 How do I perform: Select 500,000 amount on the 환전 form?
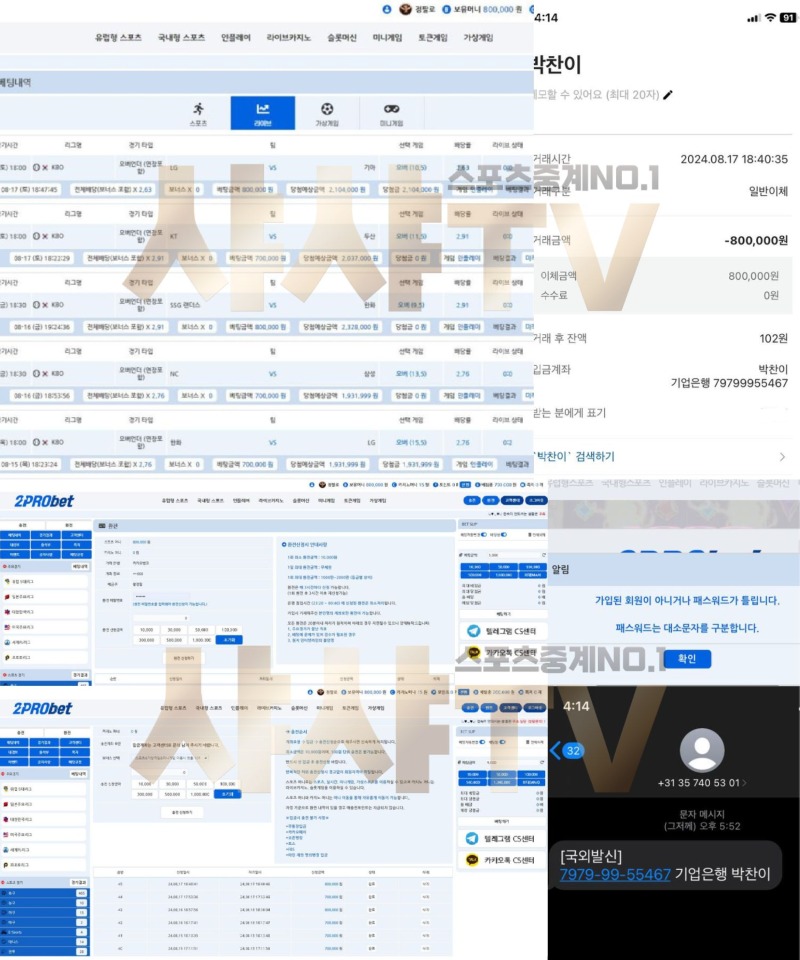pos(174,640)
